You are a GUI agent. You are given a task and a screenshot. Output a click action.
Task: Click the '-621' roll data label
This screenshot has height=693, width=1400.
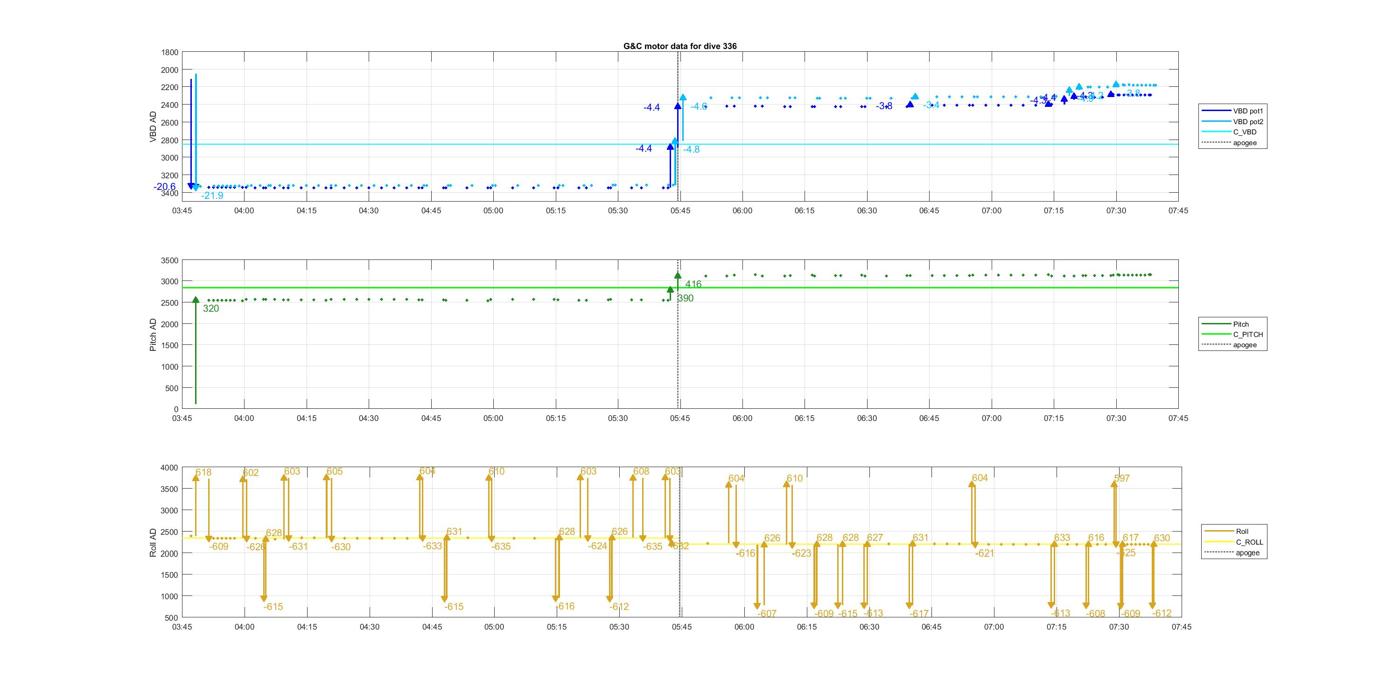coord(985,554)
